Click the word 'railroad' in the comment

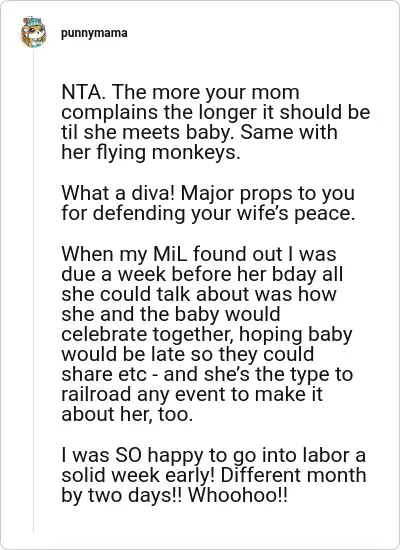click(x=96, y=394)
